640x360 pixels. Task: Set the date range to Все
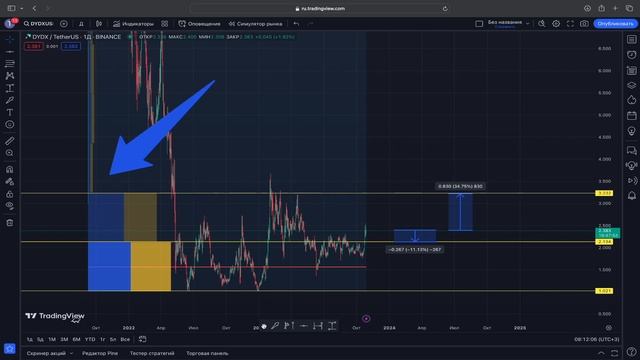point(125,339)
